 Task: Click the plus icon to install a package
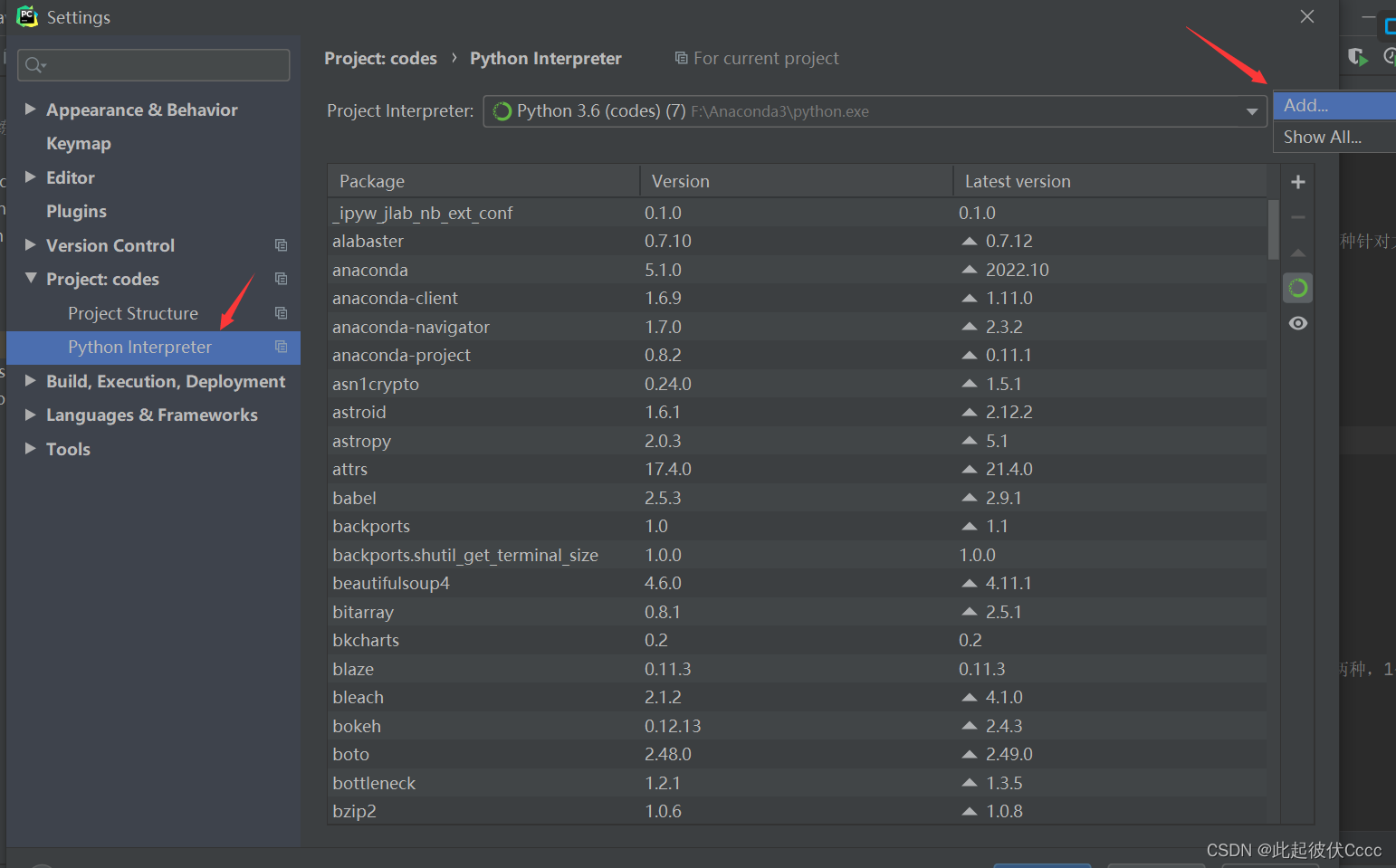(x=1297, y=182)
